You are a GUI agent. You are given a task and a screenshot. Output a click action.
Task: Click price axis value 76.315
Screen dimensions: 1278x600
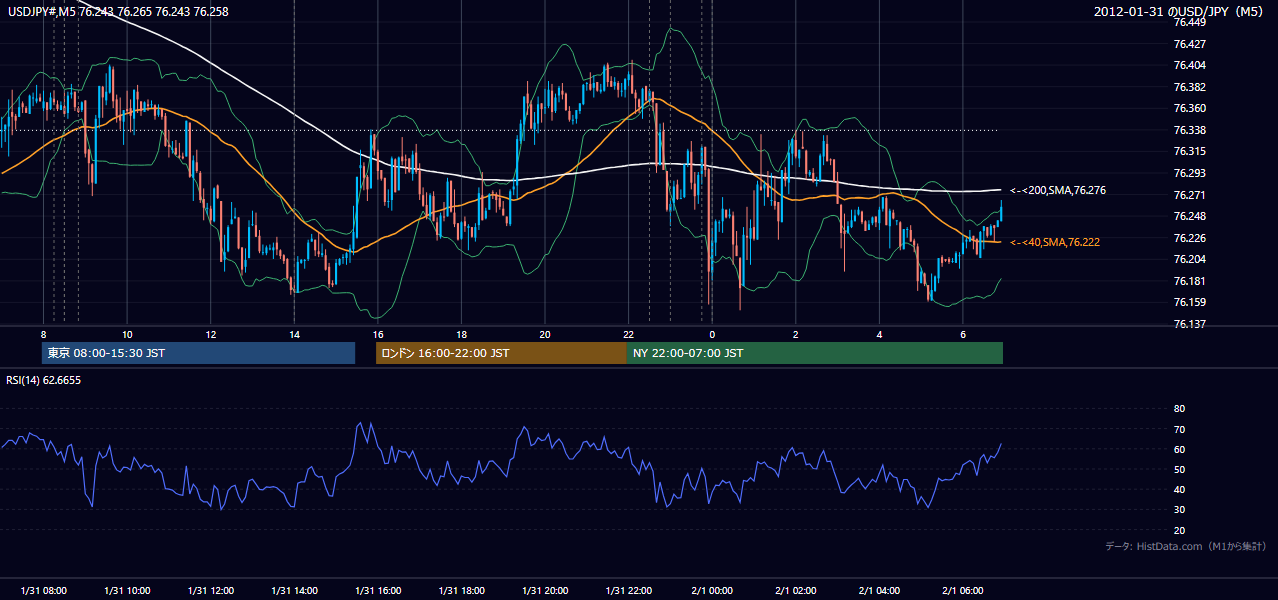[x=1189, y=151]
